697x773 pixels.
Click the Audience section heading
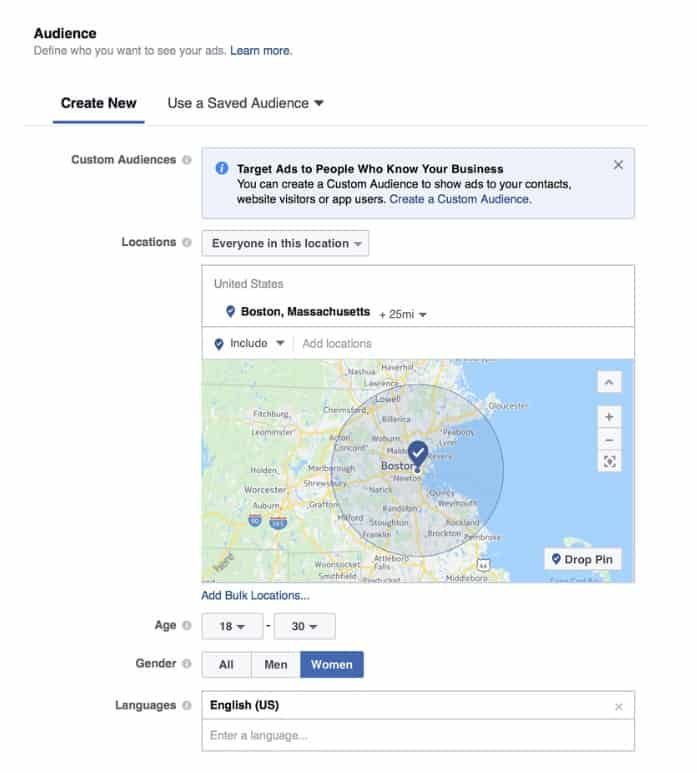click(65, 34)
